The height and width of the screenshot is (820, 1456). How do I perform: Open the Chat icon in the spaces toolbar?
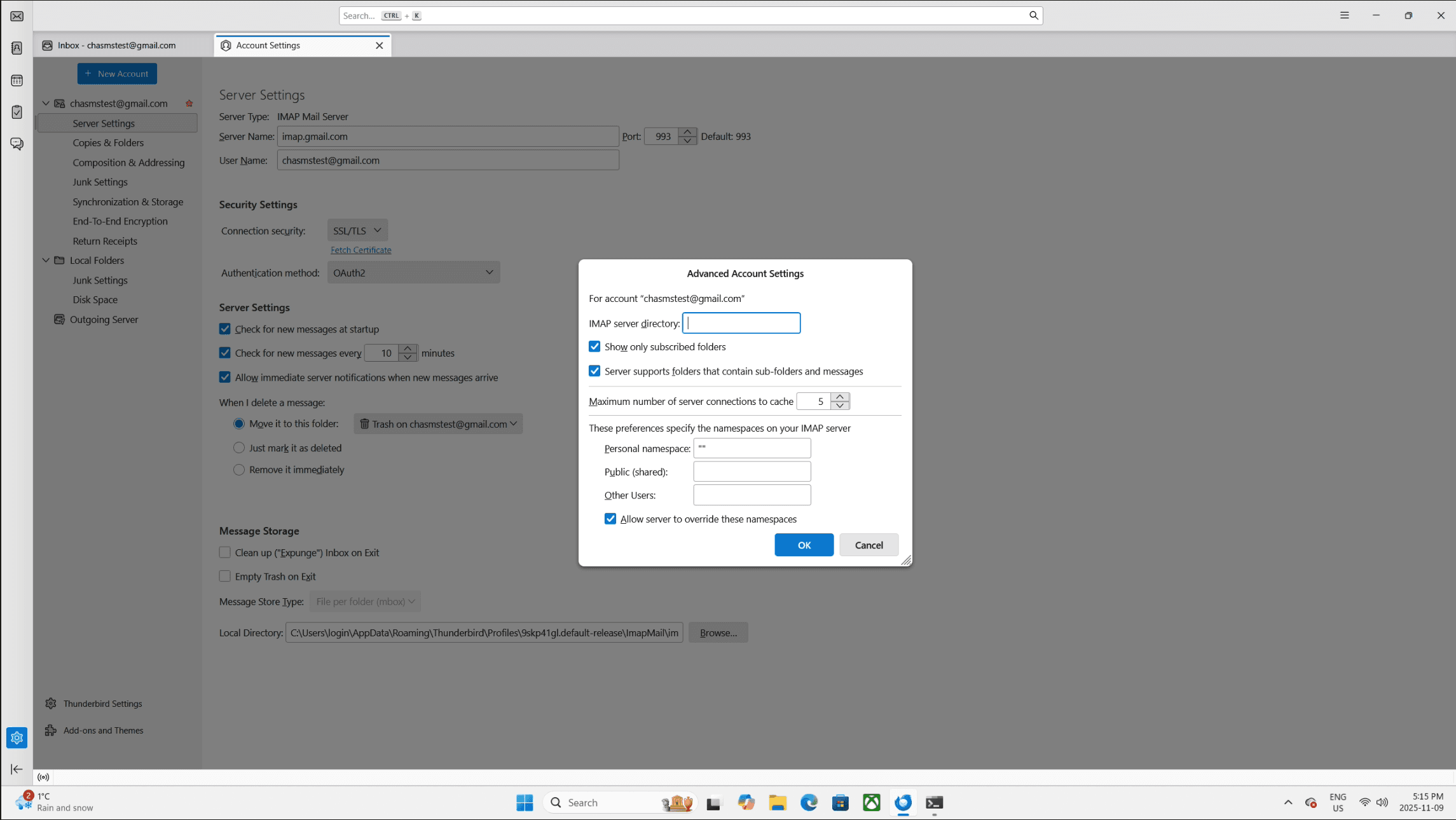coord(17,144)
